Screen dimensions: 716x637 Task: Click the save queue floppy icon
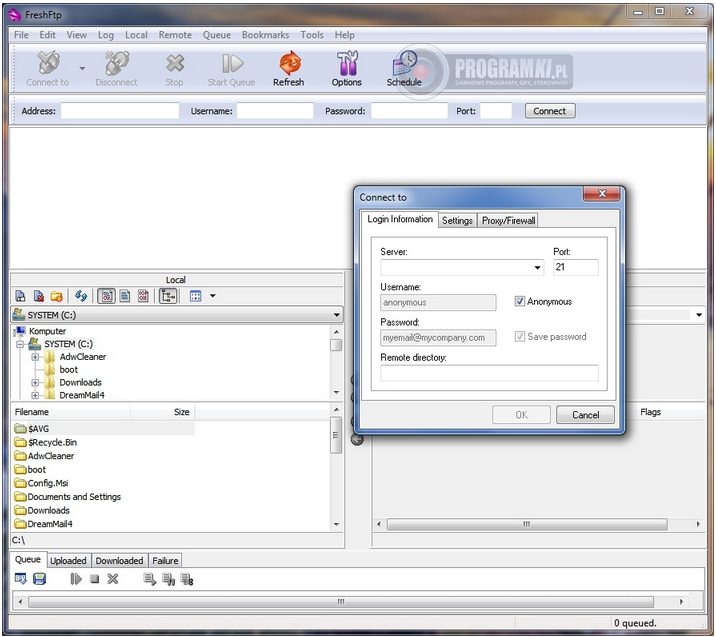pyautogui.click(x=39, y=579)
